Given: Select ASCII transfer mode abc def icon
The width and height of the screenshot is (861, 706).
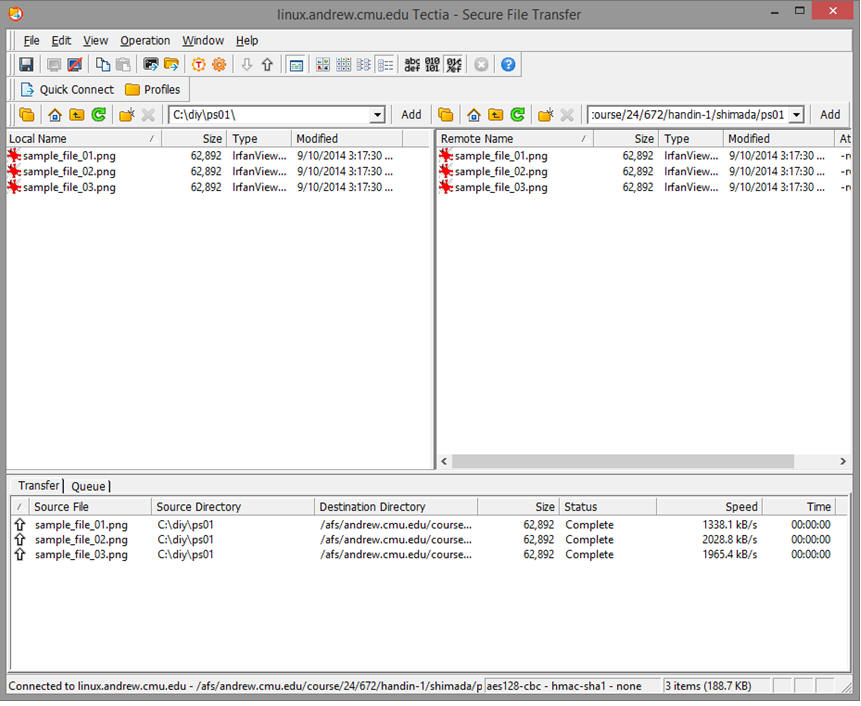Looking at the screenshot, I should tap(412, 65).
